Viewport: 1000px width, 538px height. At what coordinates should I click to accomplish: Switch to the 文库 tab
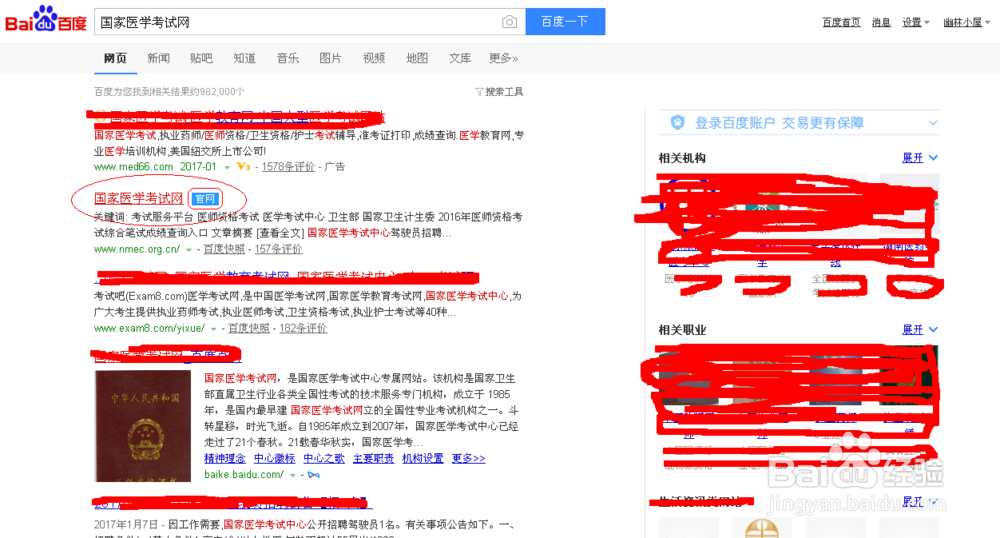point(460,58)
